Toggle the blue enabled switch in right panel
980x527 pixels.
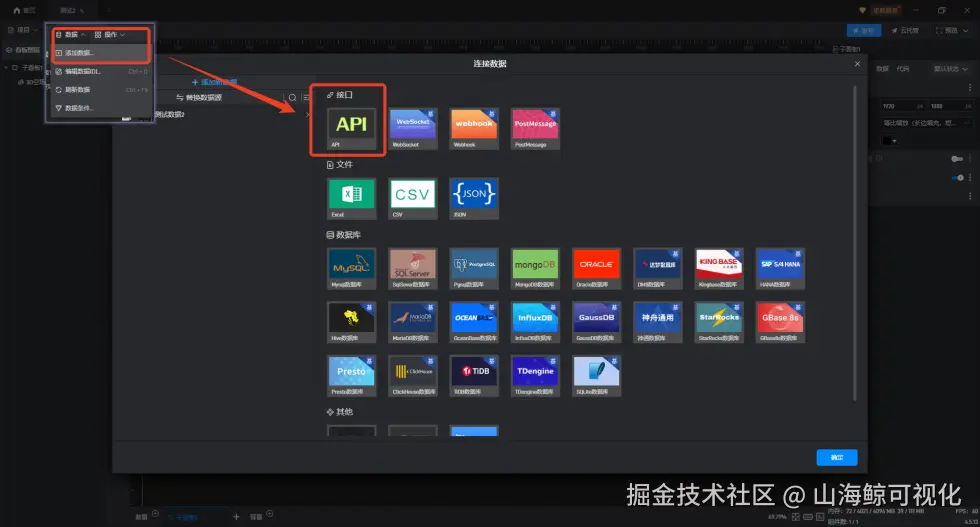click(957, 178)
